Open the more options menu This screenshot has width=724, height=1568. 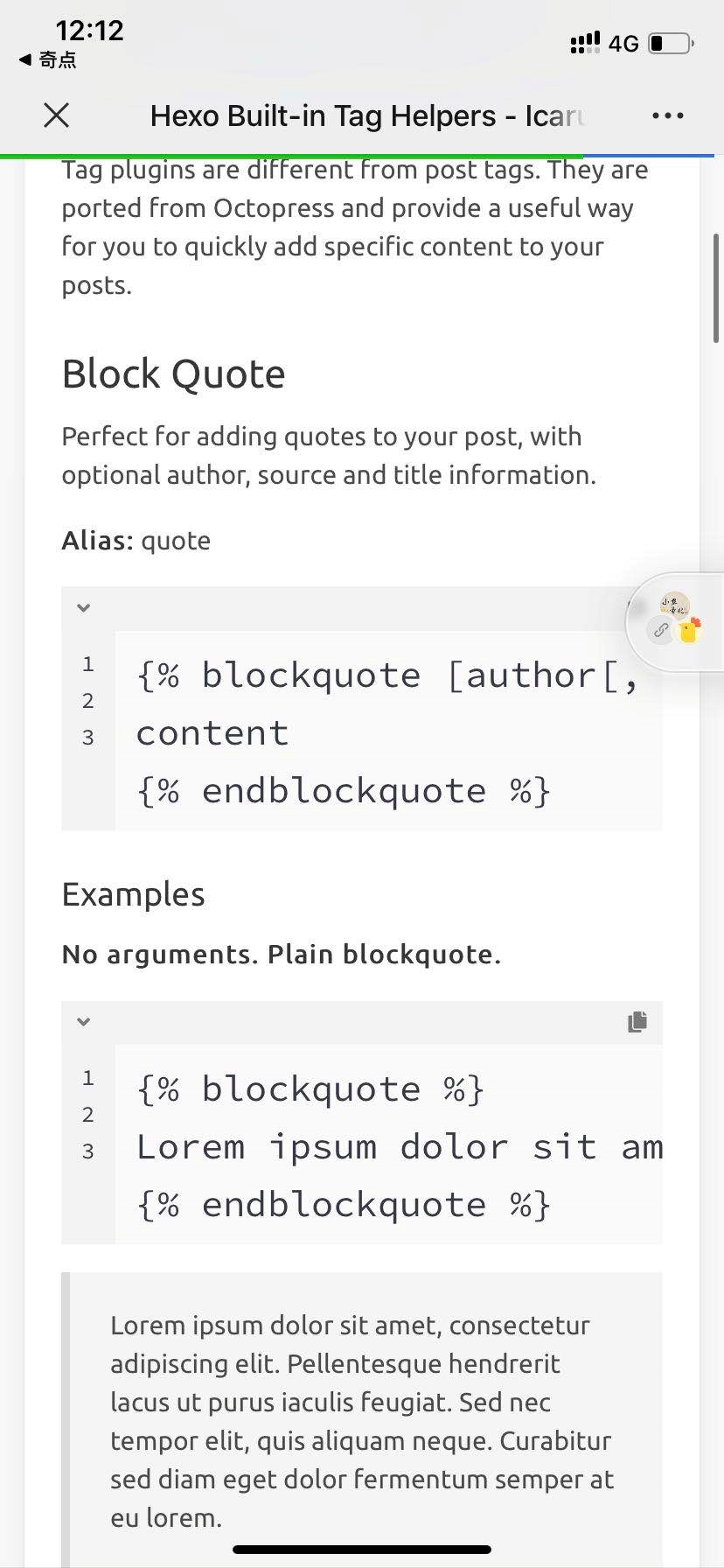coord(667,115)
